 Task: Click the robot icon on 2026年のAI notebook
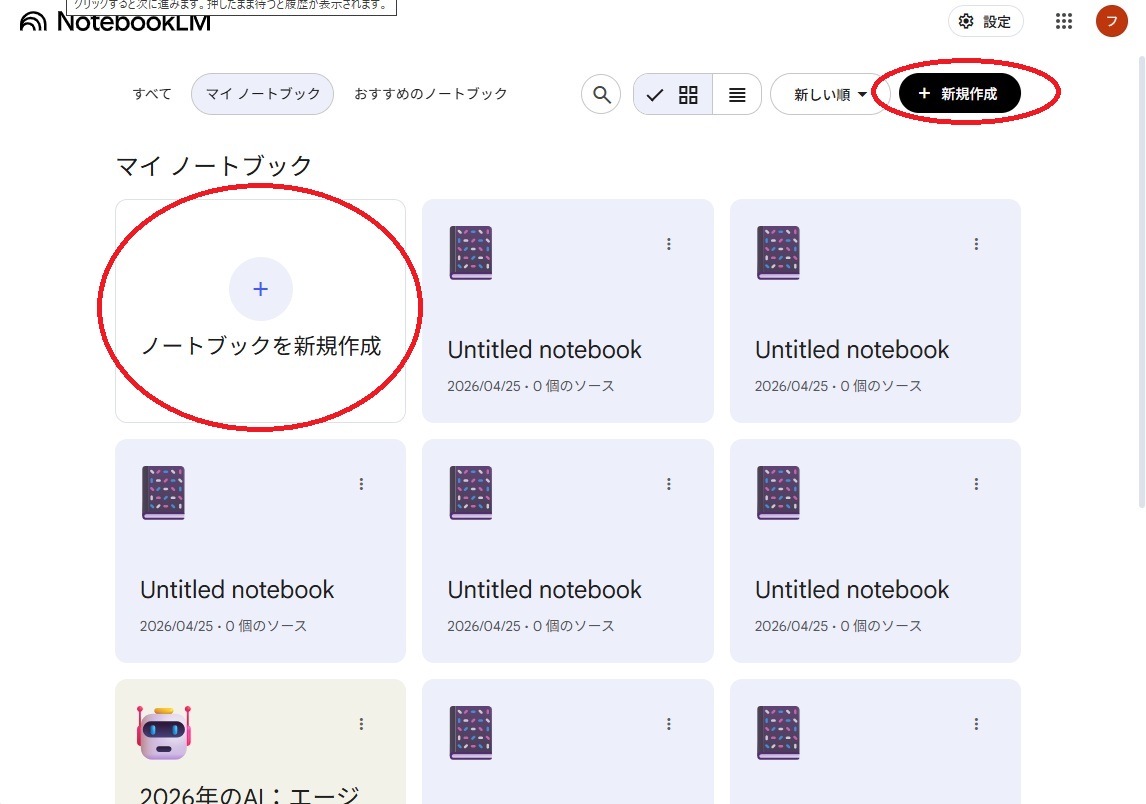pyautogui.click(x=163, y=732)
